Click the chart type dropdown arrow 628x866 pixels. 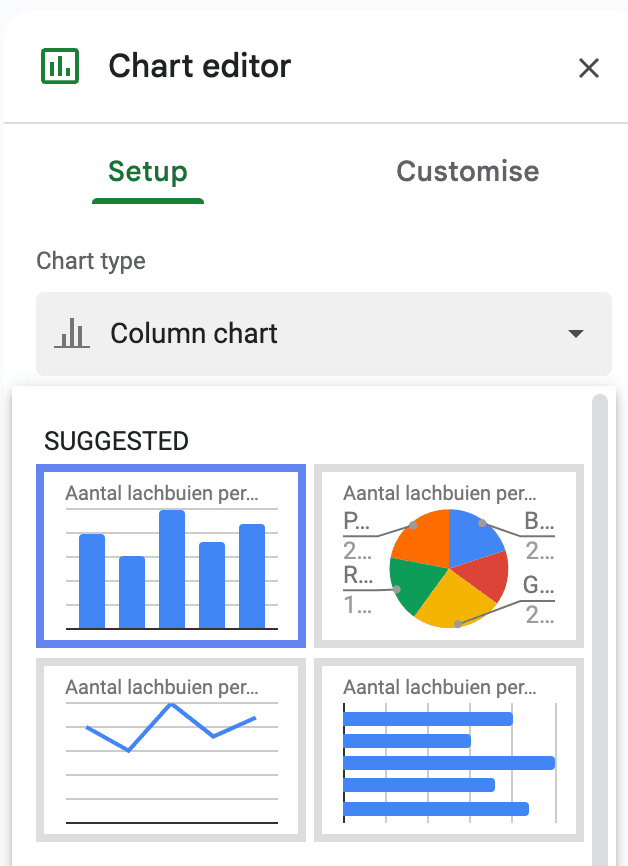575,334
